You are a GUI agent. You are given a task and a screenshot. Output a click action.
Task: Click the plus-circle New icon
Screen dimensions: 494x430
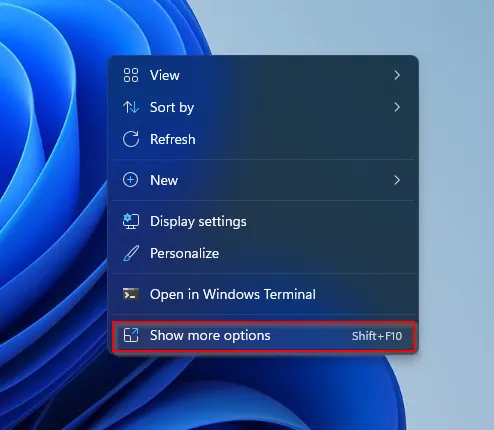click(130, 180)
